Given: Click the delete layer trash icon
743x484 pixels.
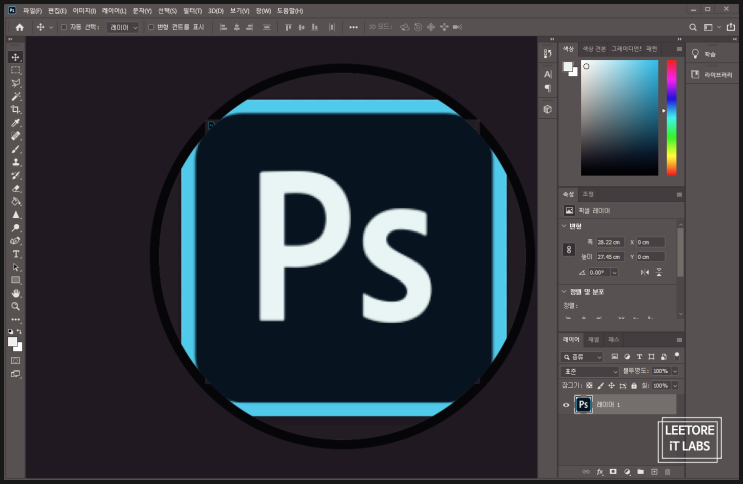Looking at the screenshot, I should (668, 472).
